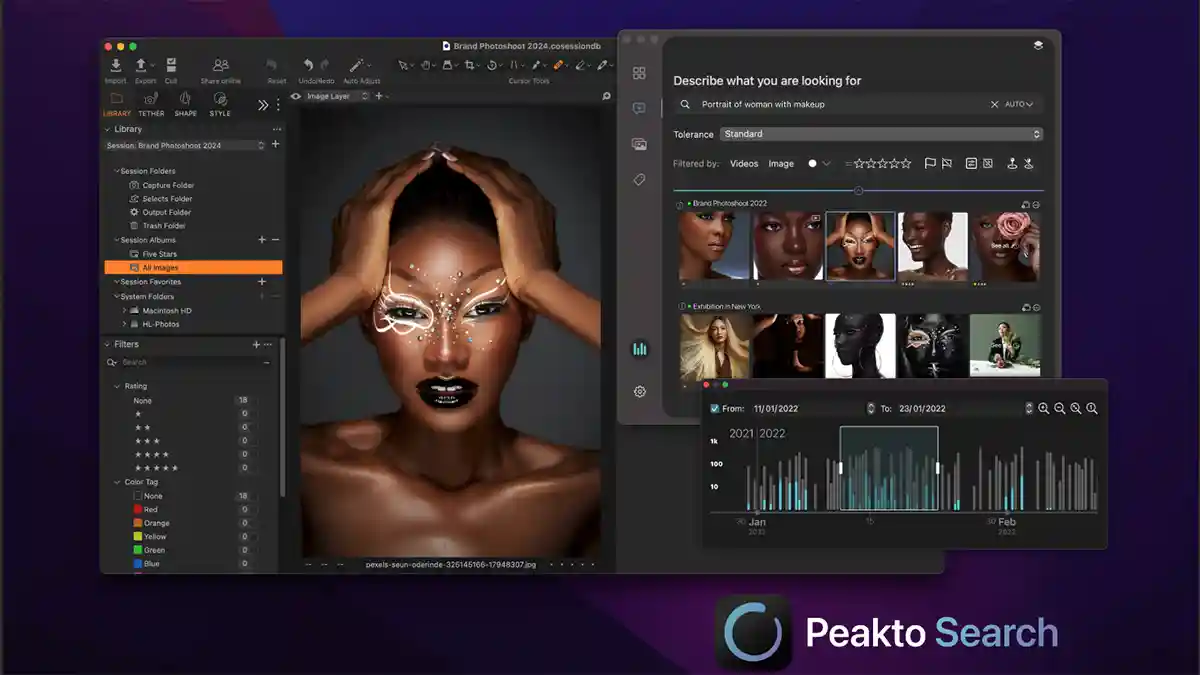This screenshot has height=675, width=1200.
Task: Click the Auto Adjust wand icon
Action: (x=357, y=66)
